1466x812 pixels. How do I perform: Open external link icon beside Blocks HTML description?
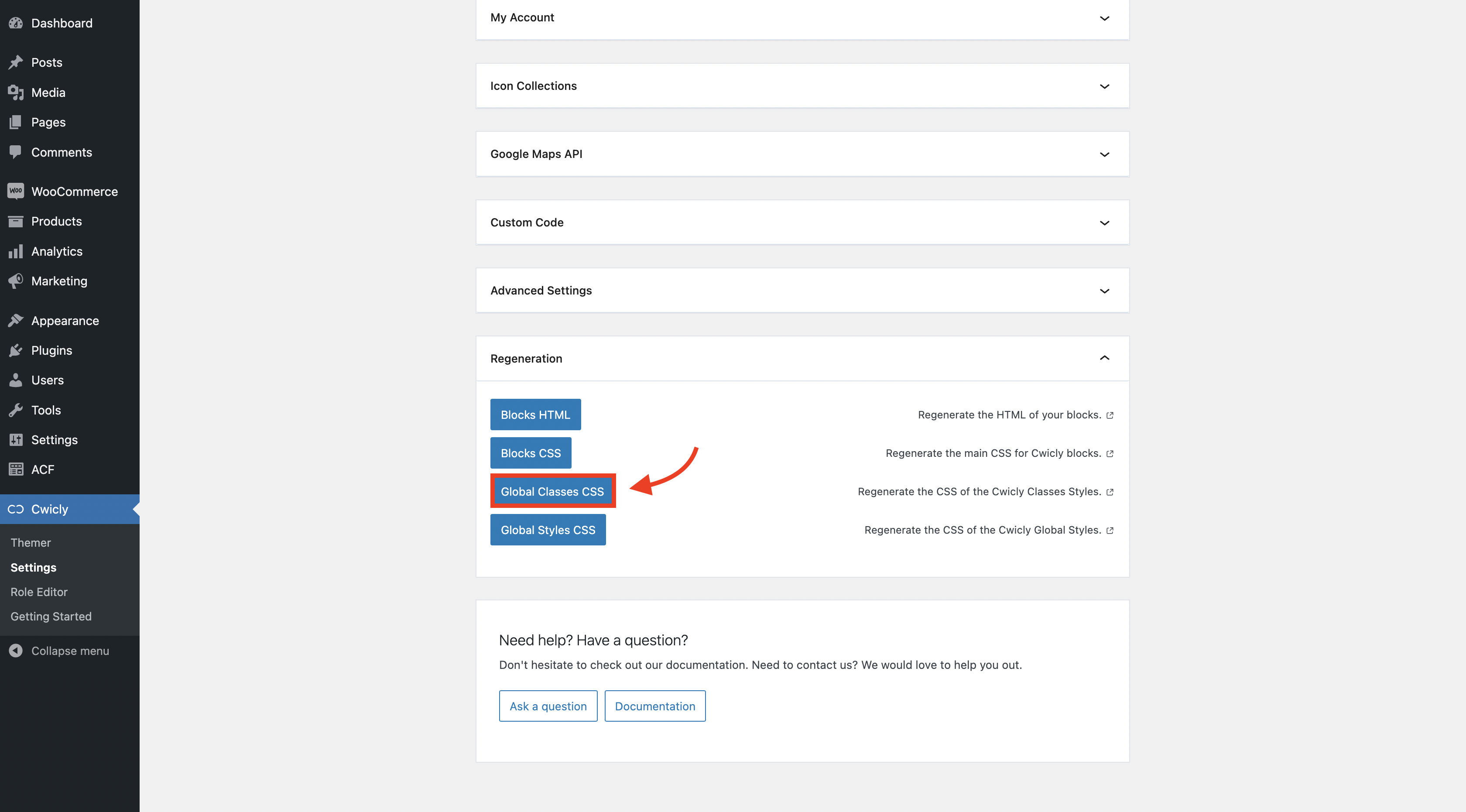point(1110,415)
